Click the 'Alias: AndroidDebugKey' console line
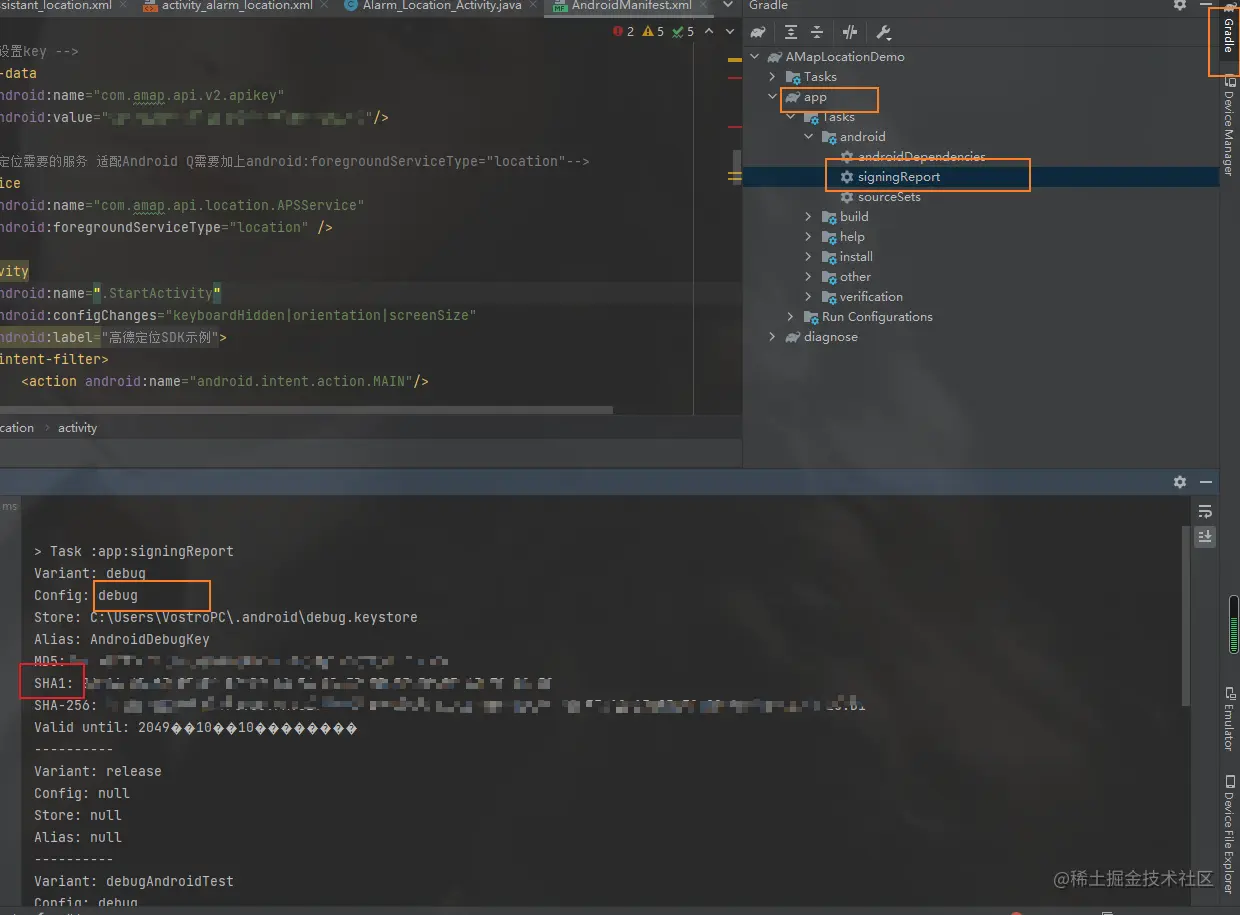This screenshot has width=1240, height=915. tap(122, 639)
